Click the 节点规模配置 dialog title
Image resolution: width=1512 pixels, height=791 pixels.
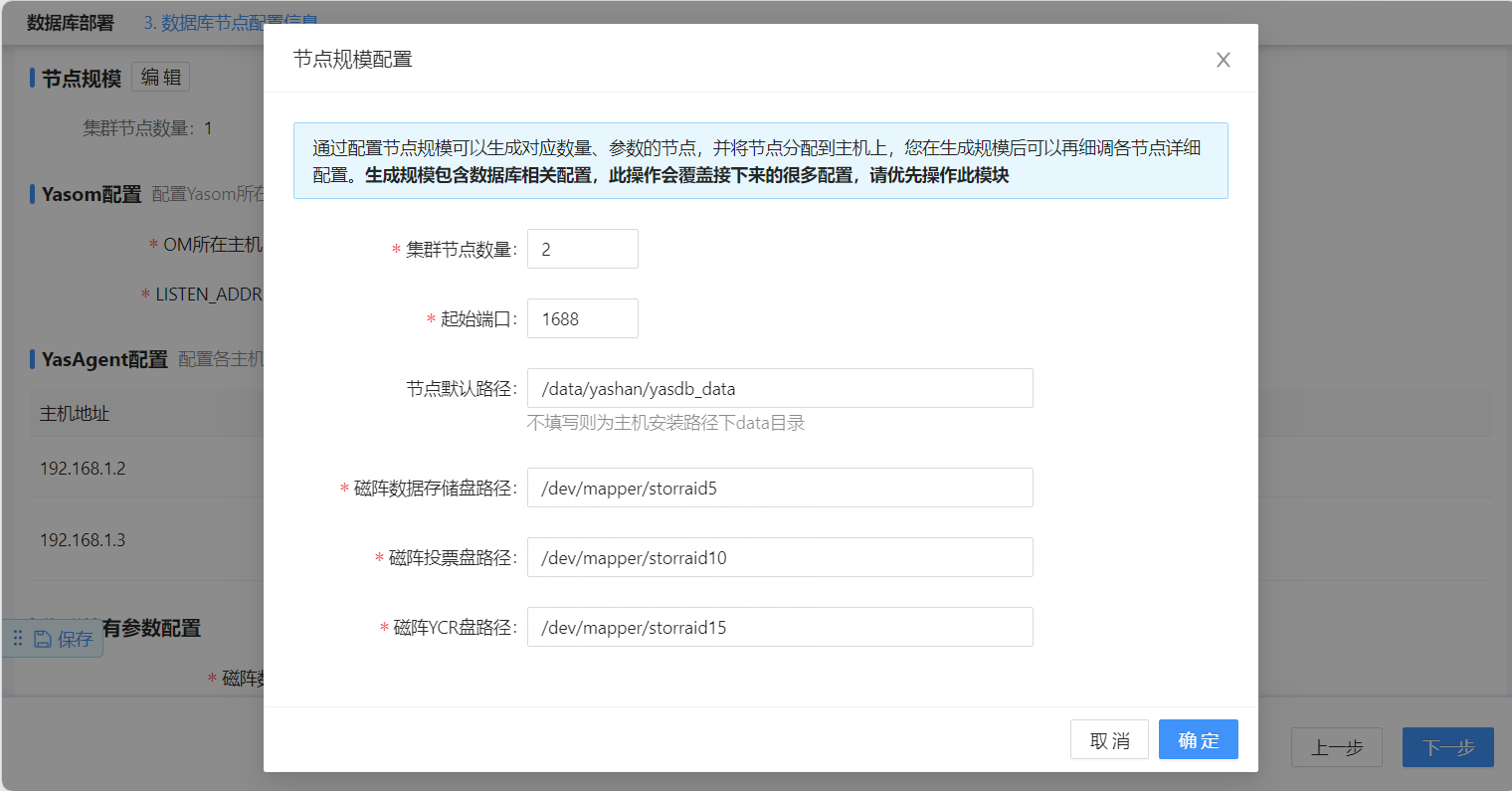click(353, 60)
